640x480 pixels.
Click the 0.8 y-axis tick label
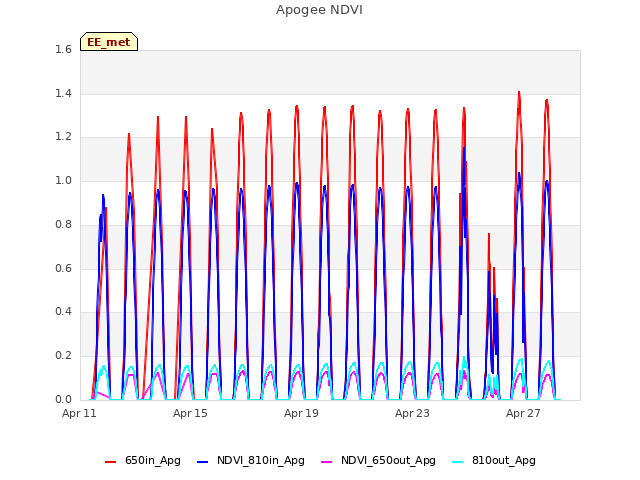[x=63, y=224]
